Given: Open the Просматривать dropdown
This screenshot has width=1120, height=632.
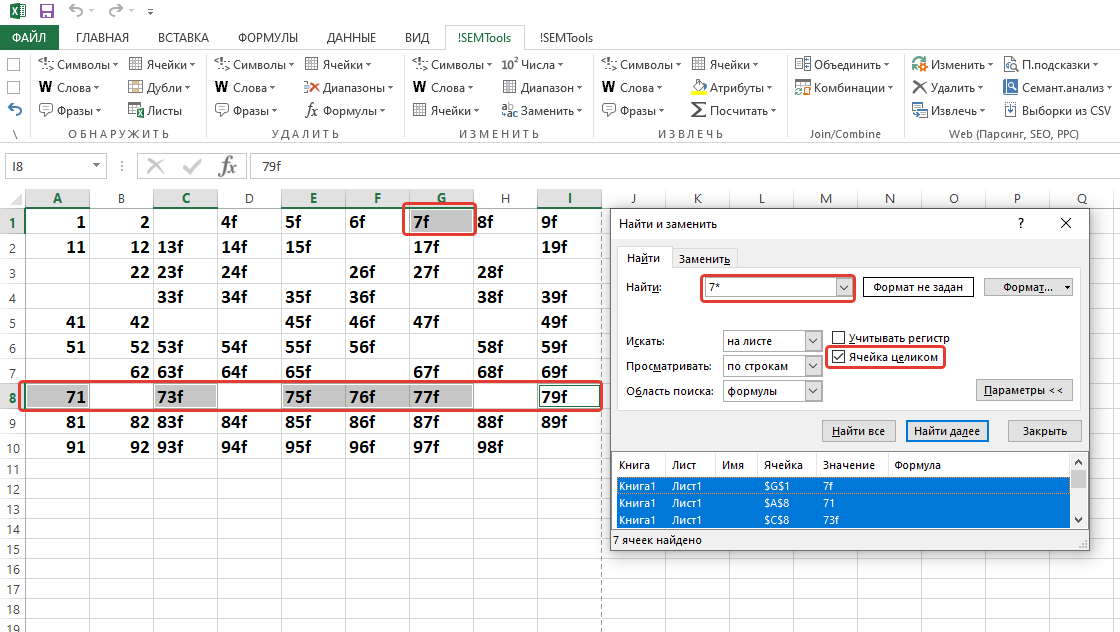Looking at the screenshot, I should click(x=813, y=366).
